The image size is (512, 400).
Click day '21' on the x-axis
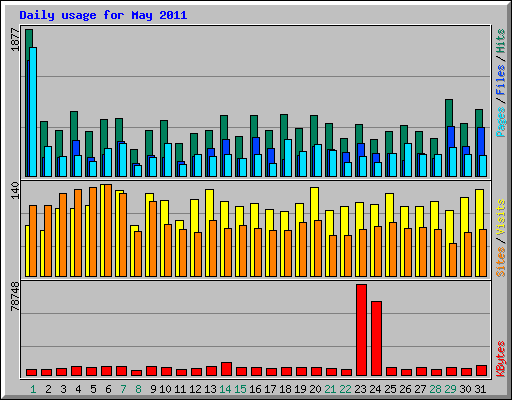click(x=330, y=389)
